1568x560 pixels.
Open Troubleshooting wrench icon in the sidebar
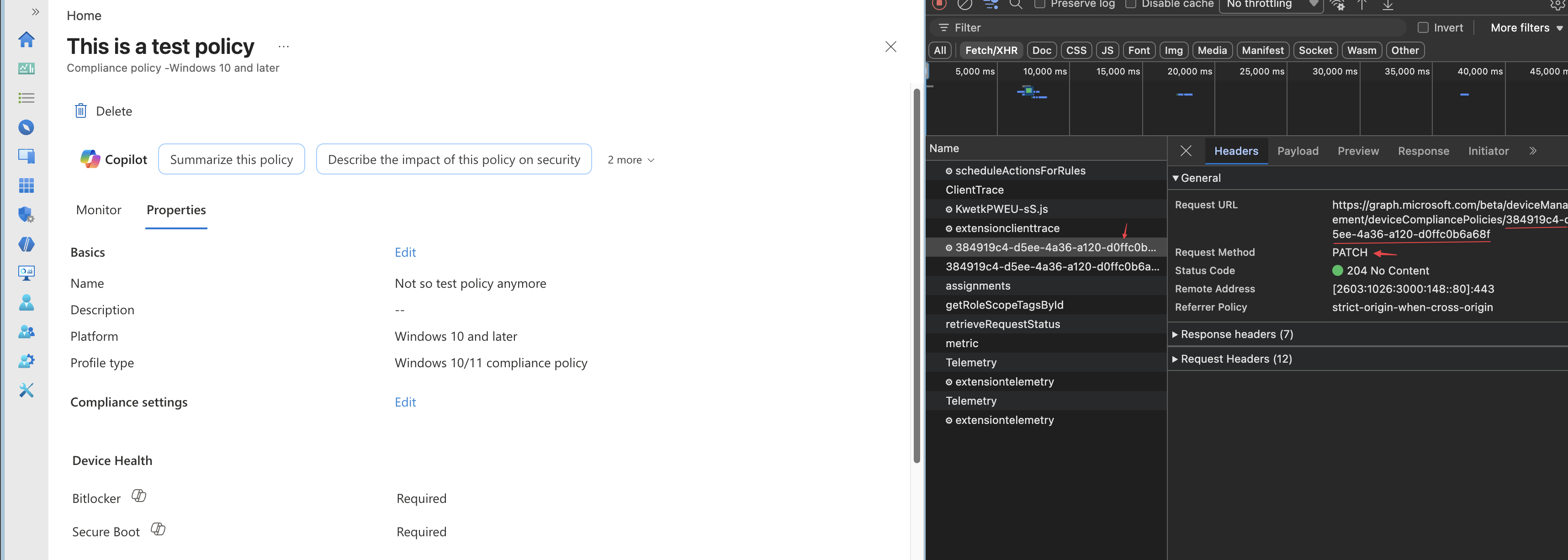click(26, 390)
